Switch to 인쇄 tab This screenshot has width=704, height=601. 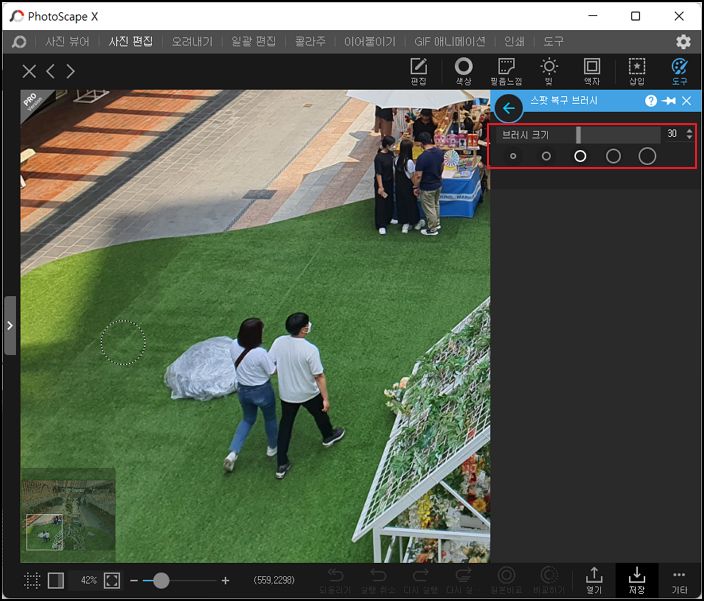514,42
